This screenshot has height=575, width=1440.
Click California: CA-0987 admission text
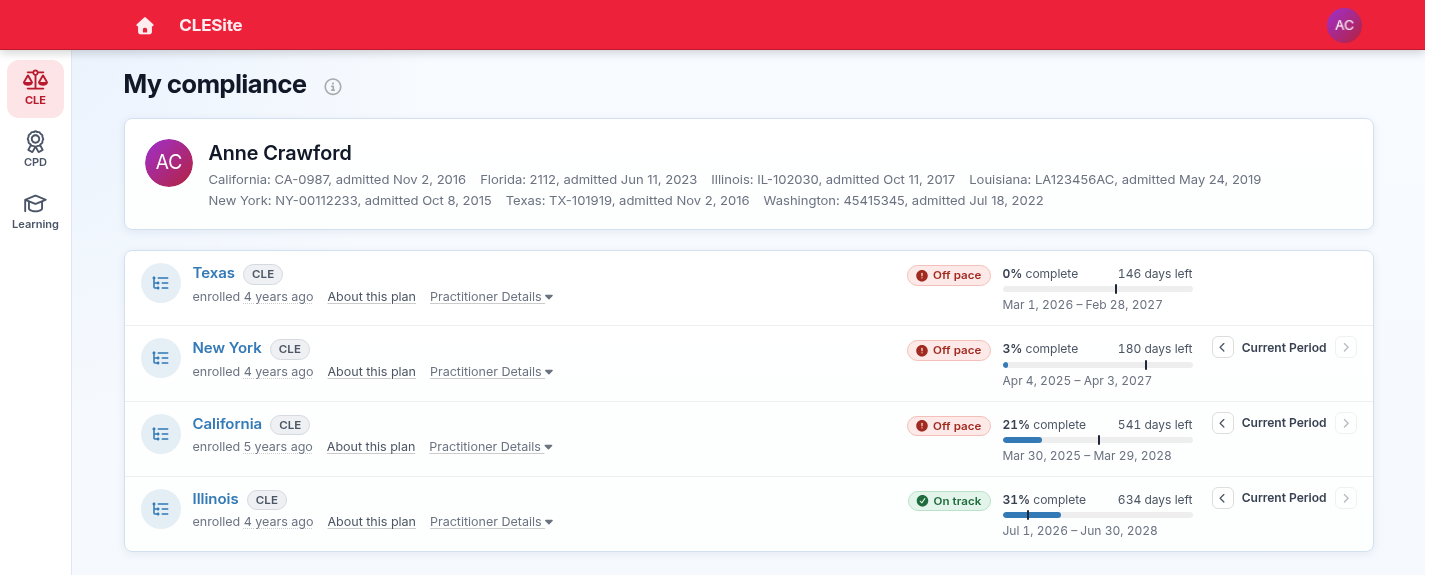point(337,180)
